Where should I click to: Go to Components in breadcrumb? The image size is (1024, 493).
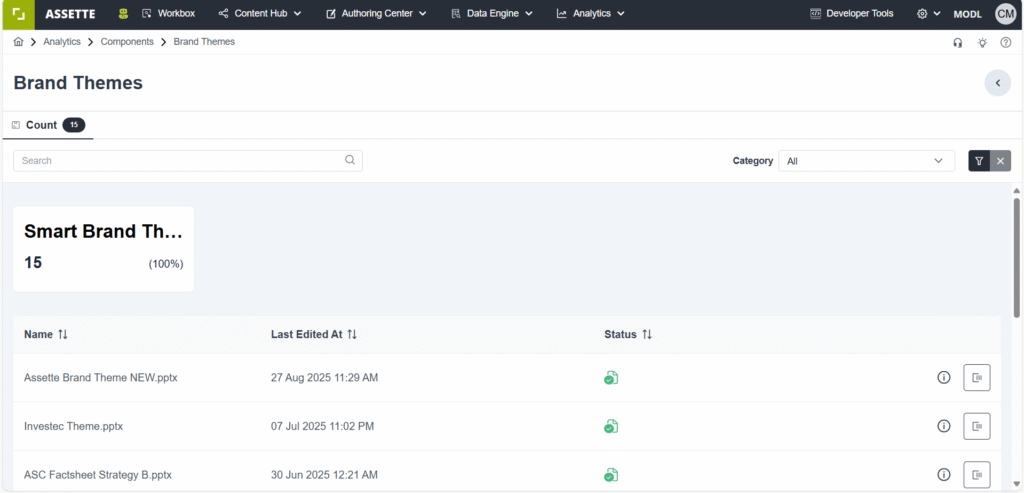[127, 42]
